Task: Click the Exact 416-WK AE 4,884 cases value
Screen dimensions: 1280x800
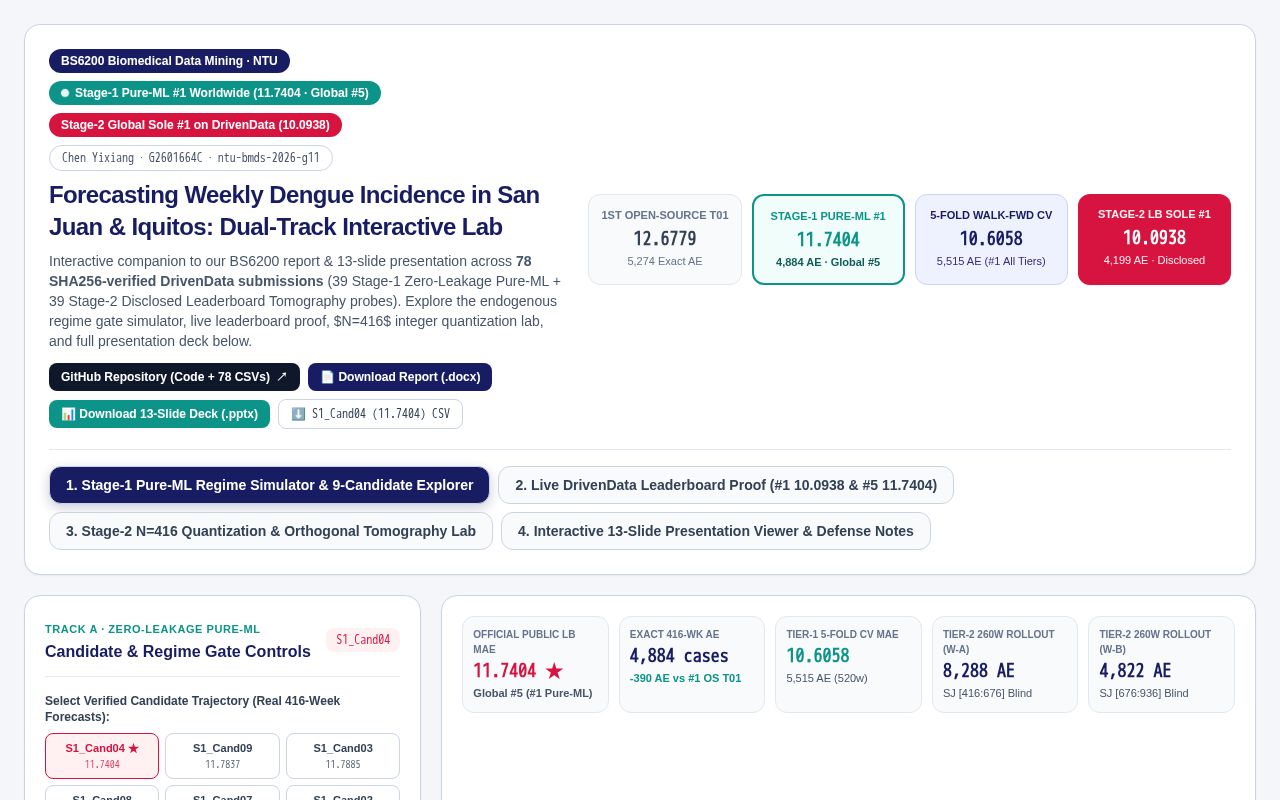Action: (x=679, y=656)
